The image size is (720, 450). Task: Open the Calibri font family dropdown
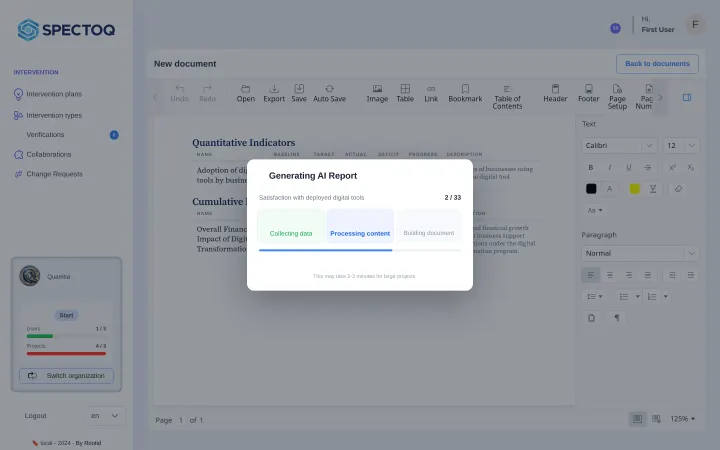(619, 146)
